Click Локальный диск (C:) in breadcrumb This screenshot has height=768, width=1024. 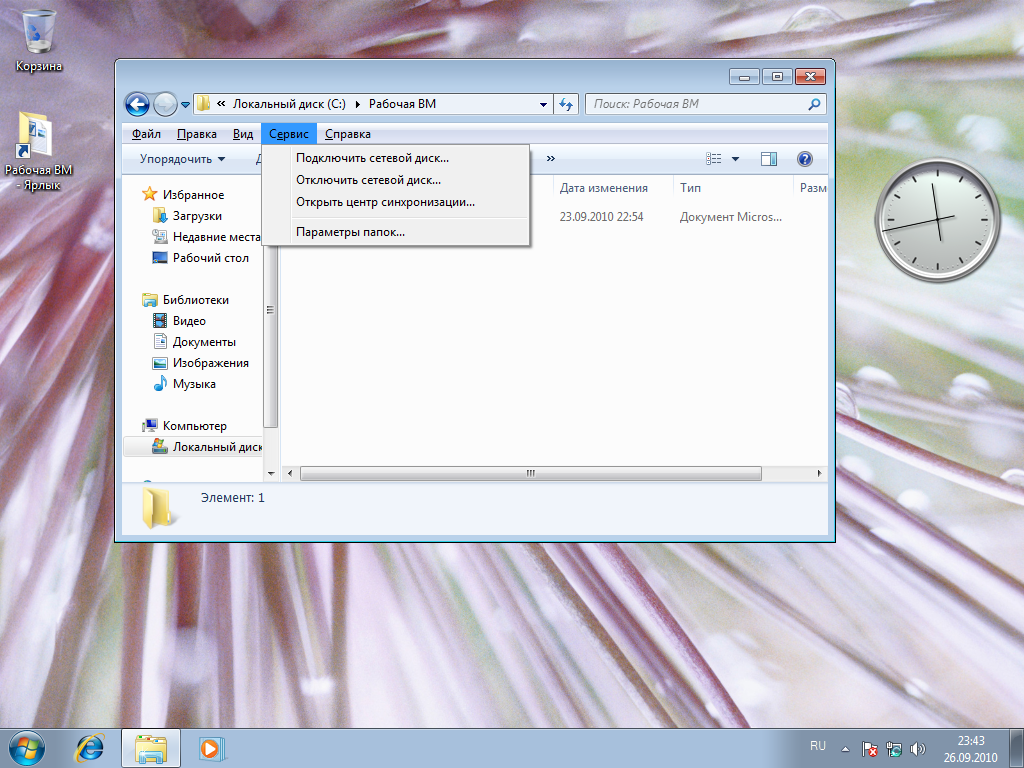(289, 104)
